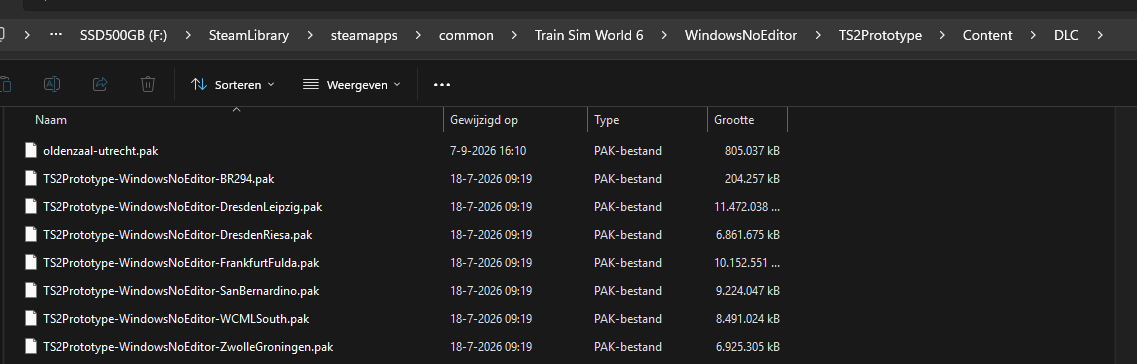Viewport: 1137px width, 364px height.
Task: Click size value 204.257 kB
Action: [x=752, y=178]
